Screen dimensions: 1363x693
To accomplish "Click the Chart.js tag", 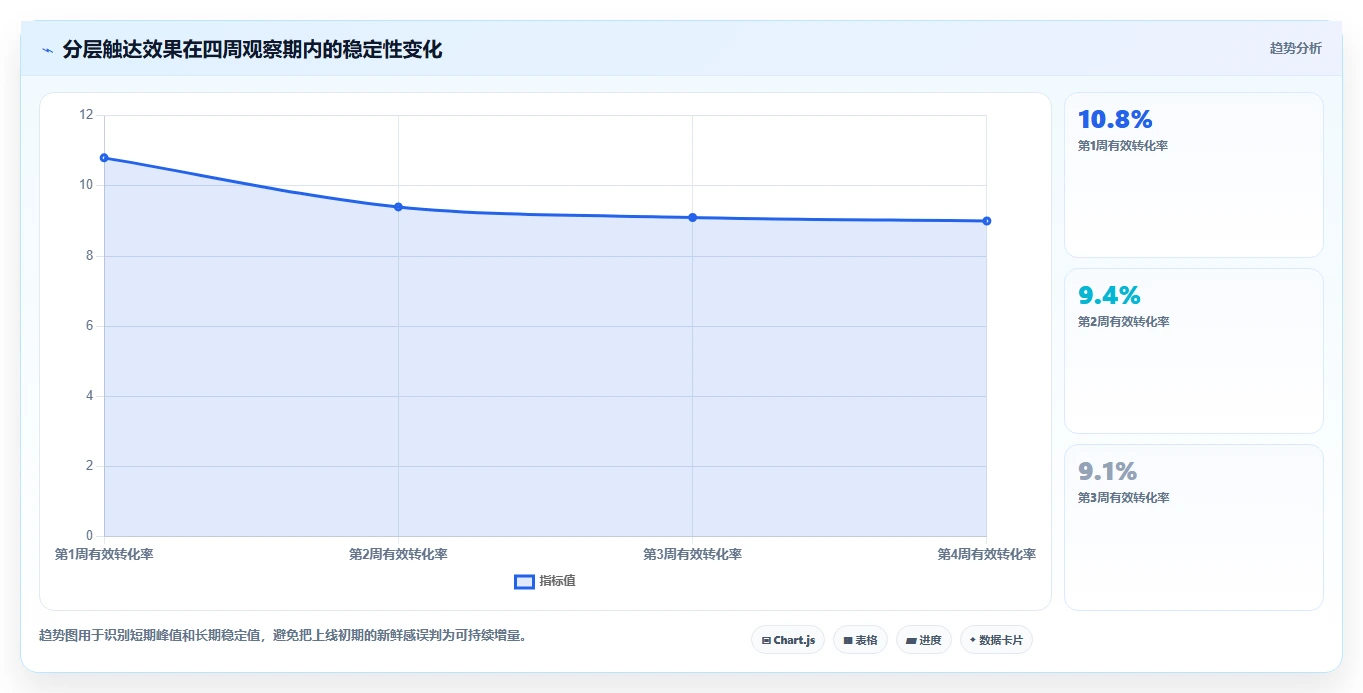I will 788,640.
